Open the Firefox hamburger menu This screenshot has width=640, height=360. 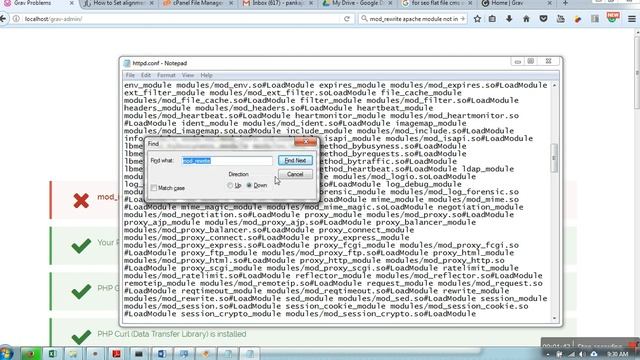point(631,19)
